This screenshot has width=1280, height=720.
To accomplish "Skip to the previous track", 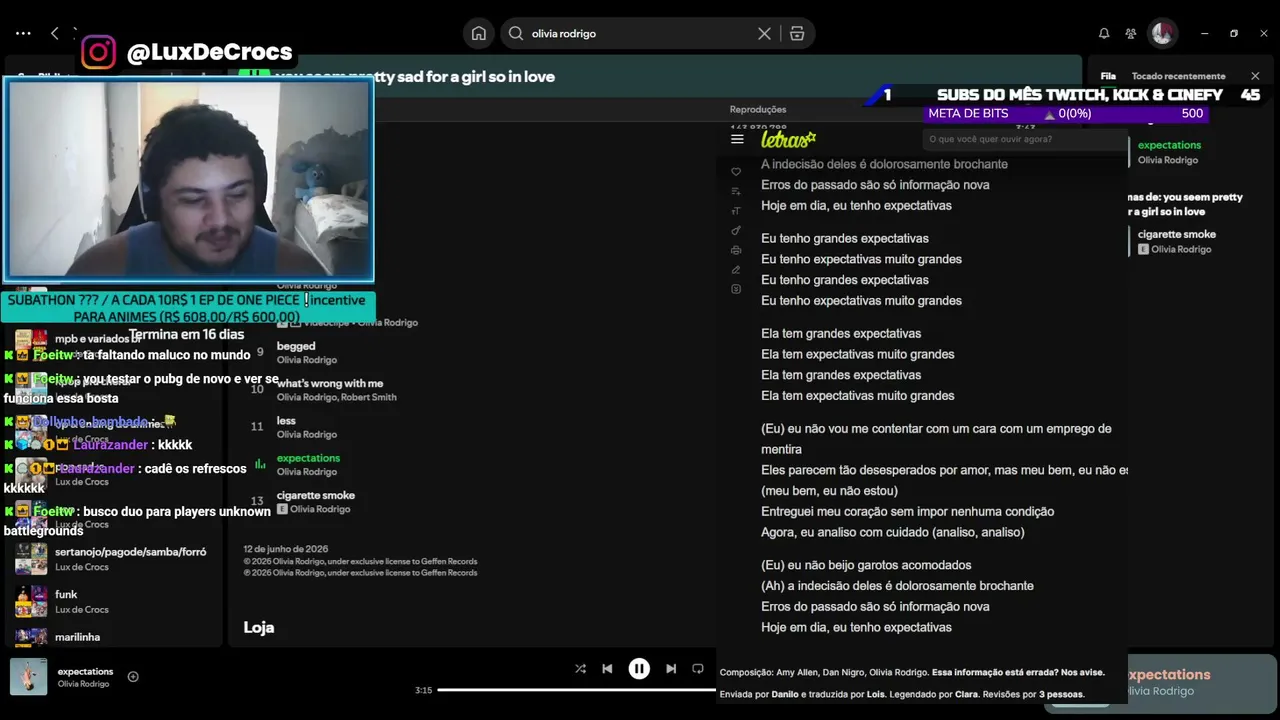I will click(607, 669).
